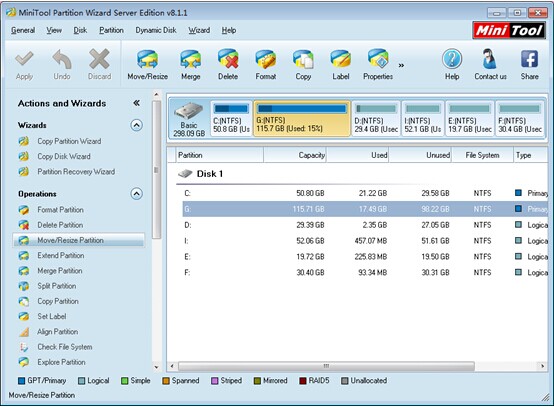Click the horizontal scrollbar of partition list

[x=326, y=366]
